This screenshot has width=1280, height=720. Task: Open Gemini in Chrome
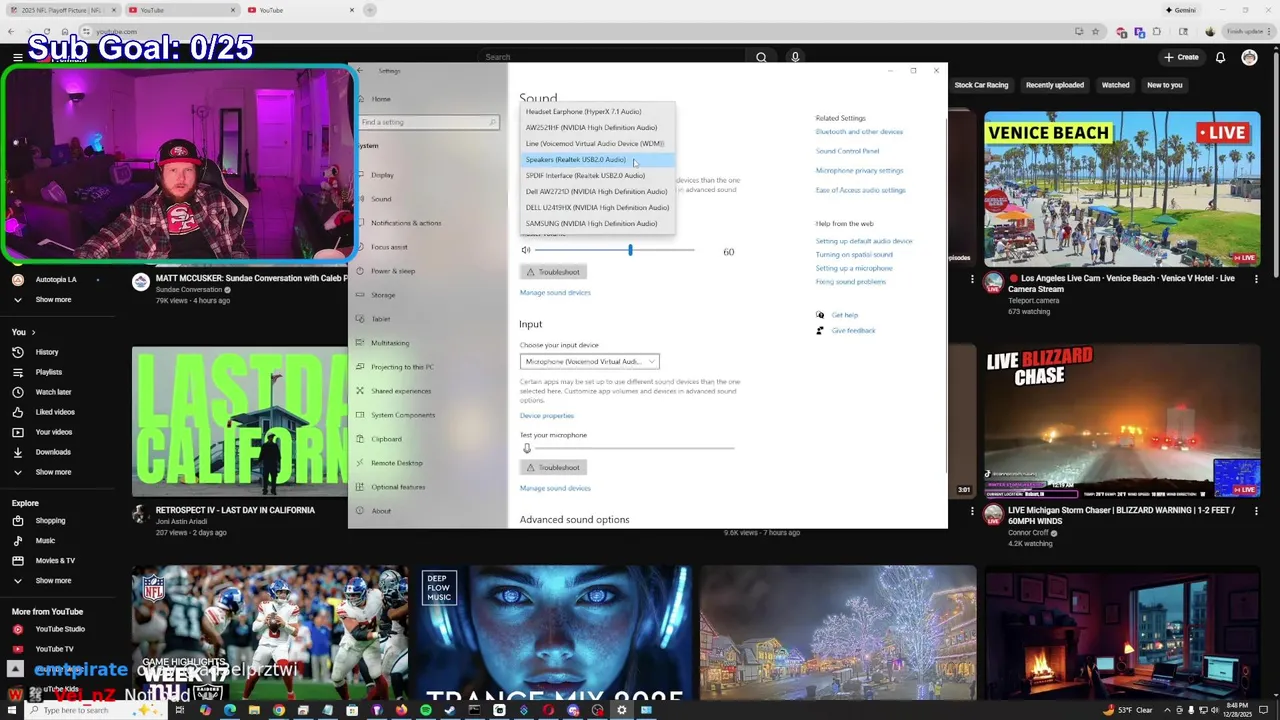point(1181,10)
